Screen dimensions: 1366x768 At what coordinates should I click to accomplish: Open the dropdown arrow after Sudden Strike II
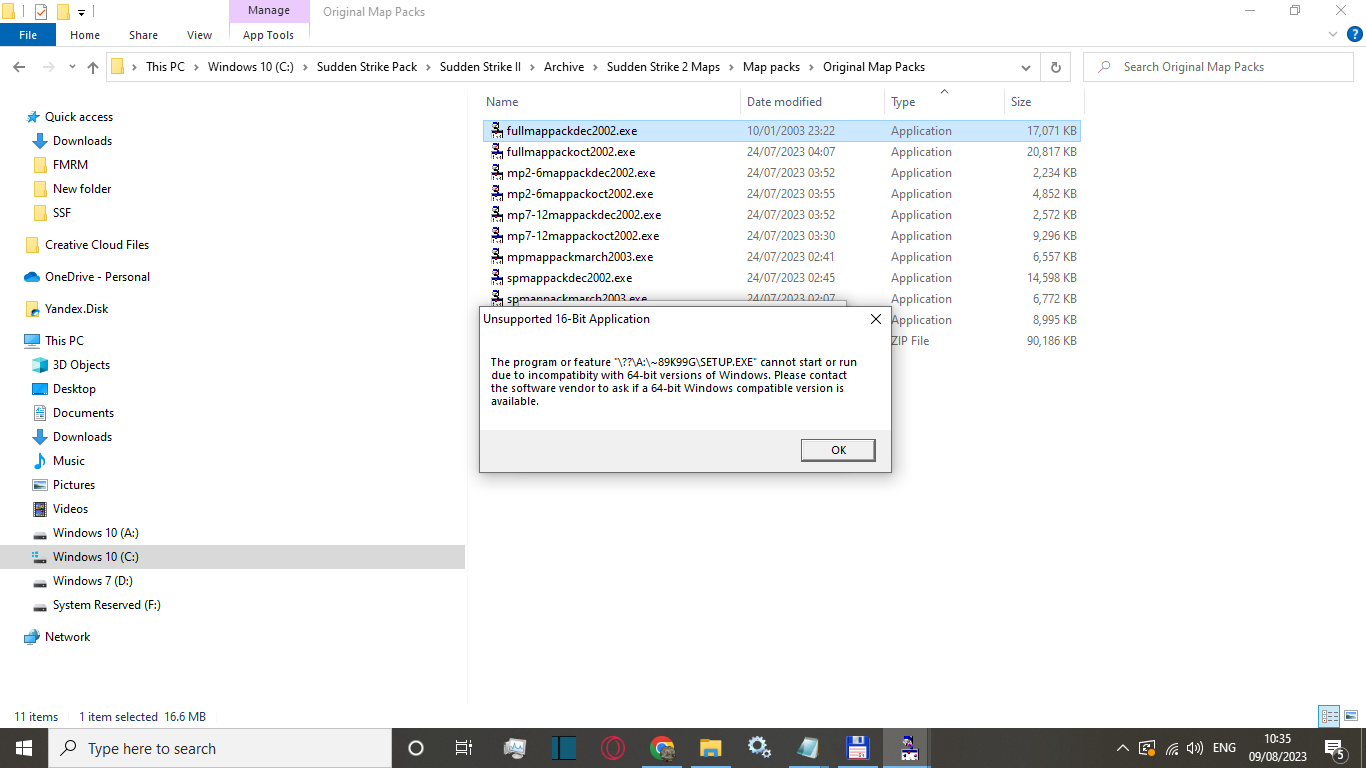[x=532, y=67]
